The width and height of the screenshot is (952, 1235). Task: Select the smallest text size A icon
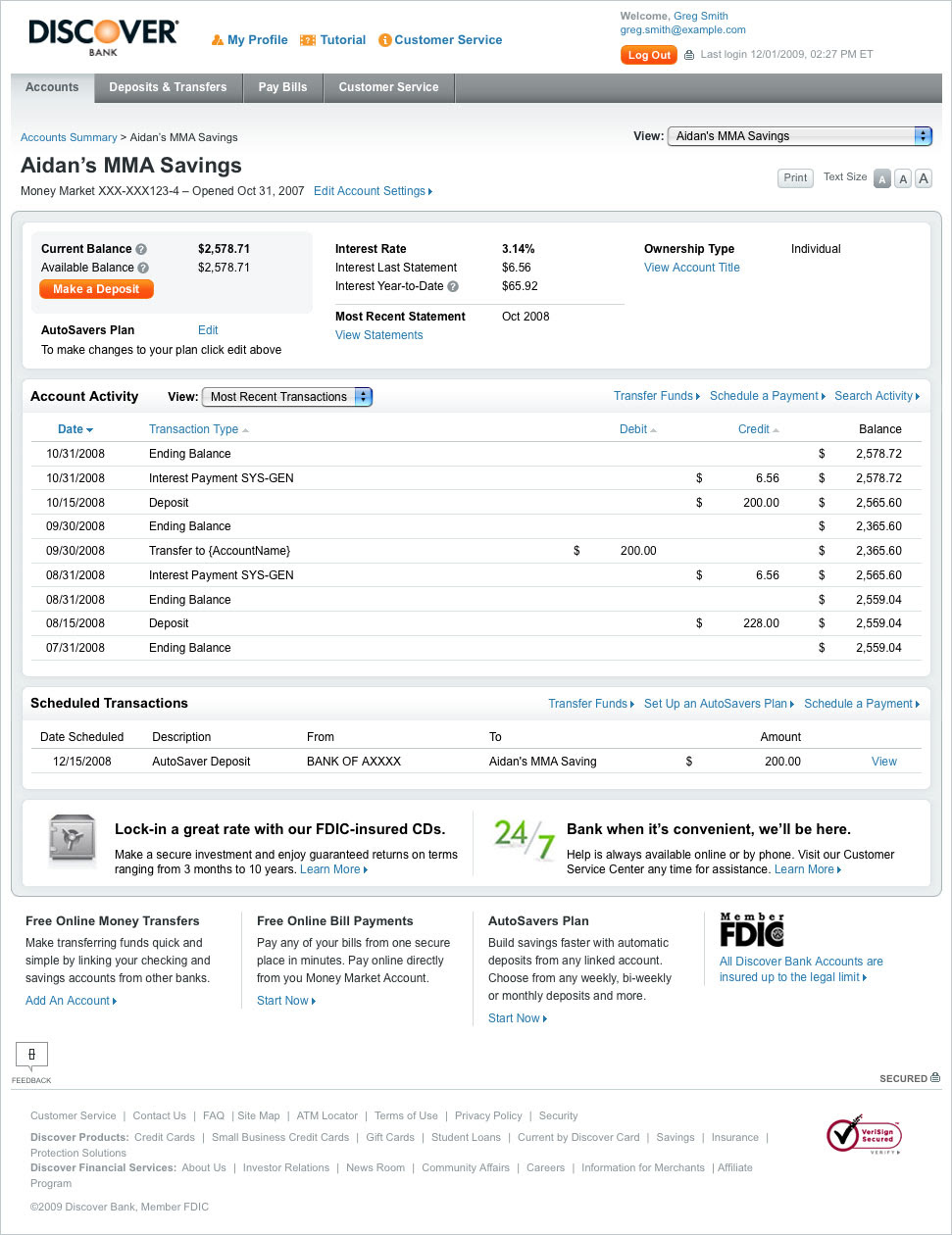pyautogui.click(x=882, y=178)
